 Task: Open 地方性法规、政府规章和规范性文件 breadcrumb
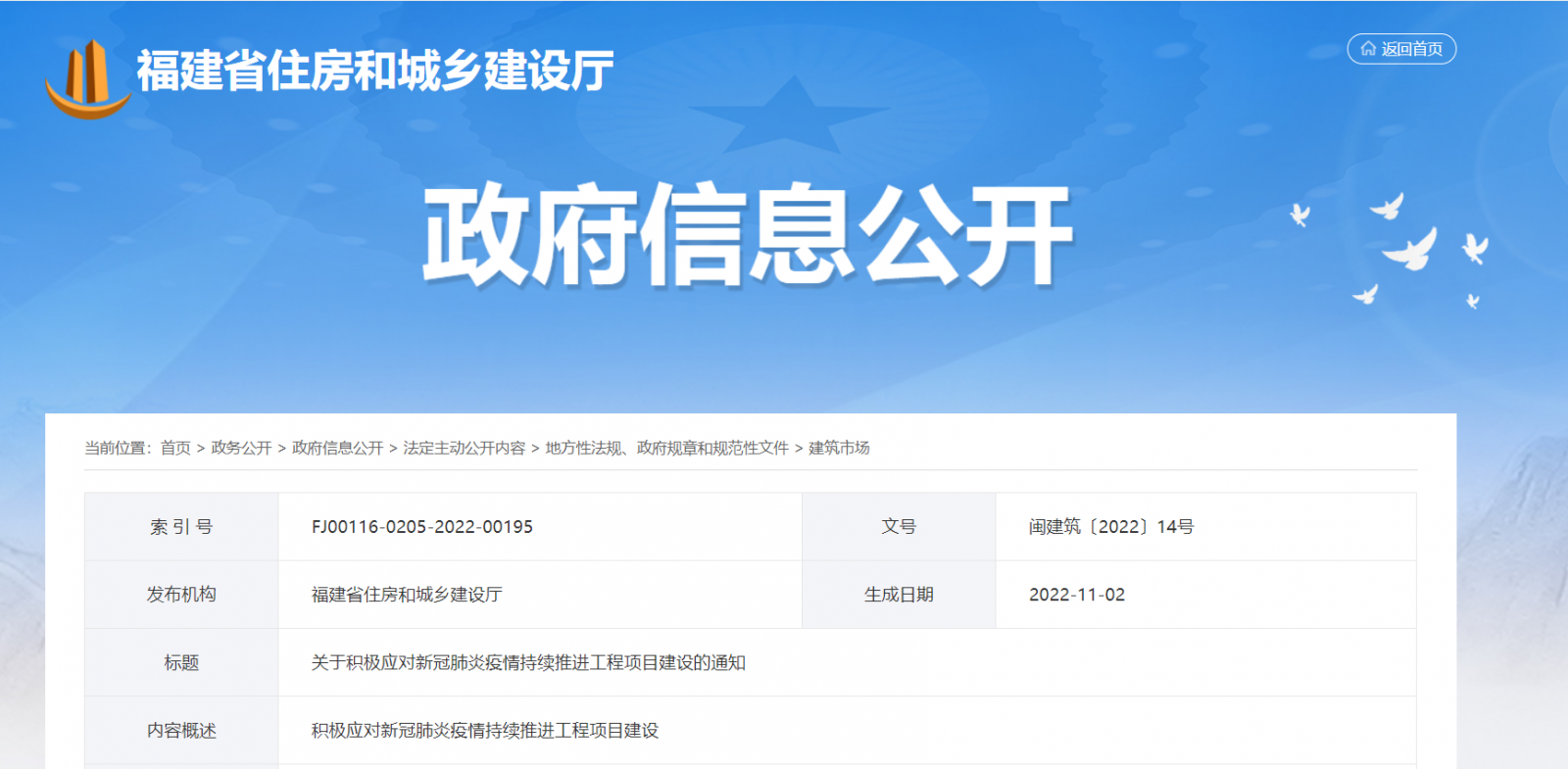pos(666,448)
